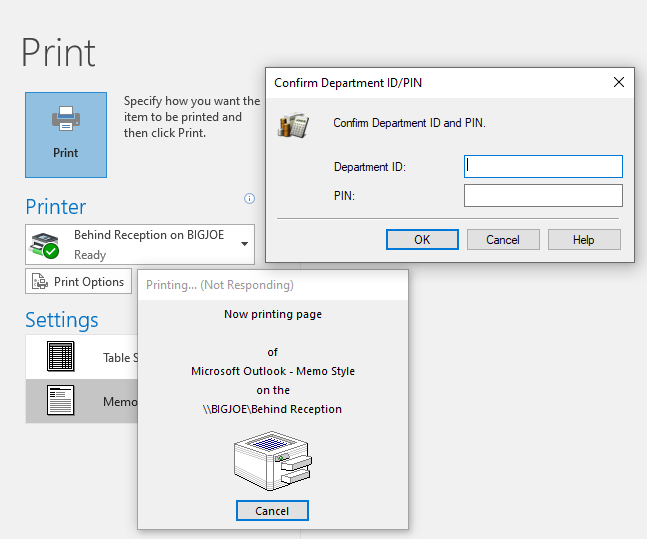Click into the PIN input field

tap(543, 195)
